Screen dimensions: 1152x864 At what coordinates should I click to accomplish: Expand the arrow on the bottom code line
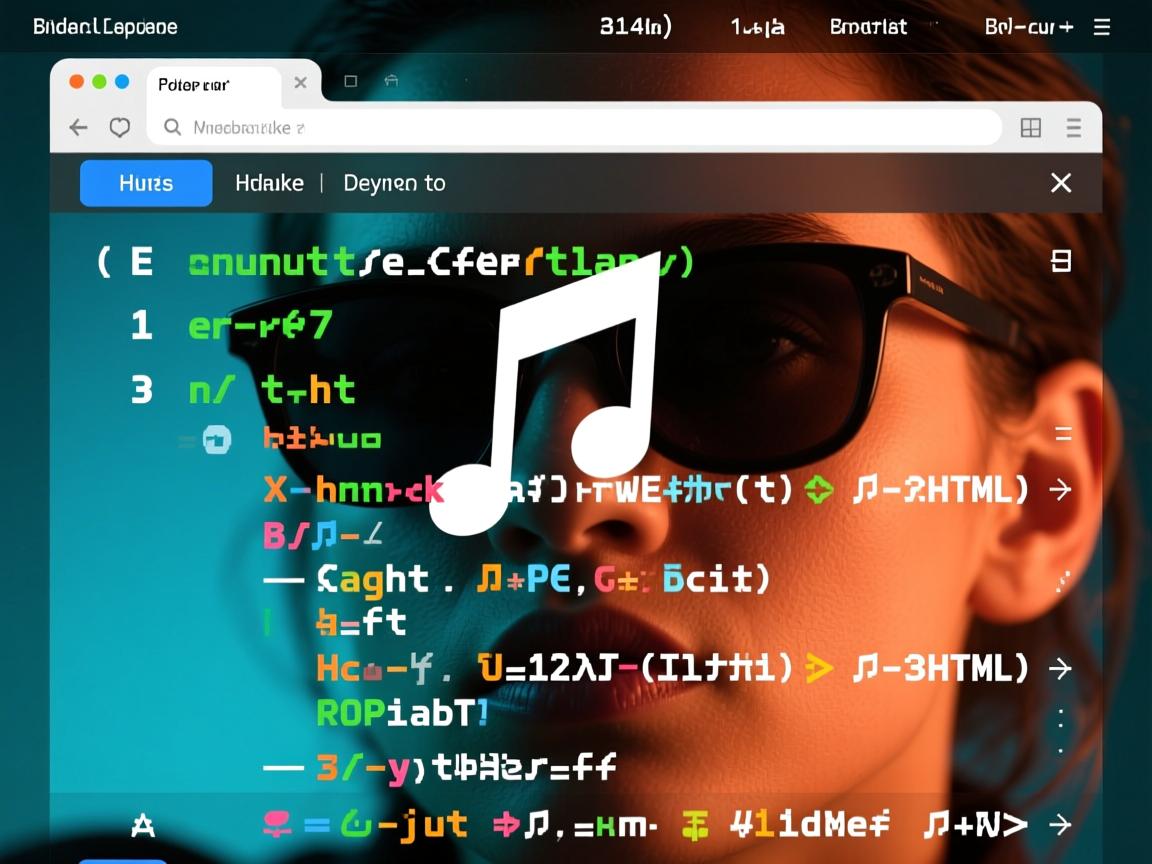pyautogui.click(x=1060, y=825)
